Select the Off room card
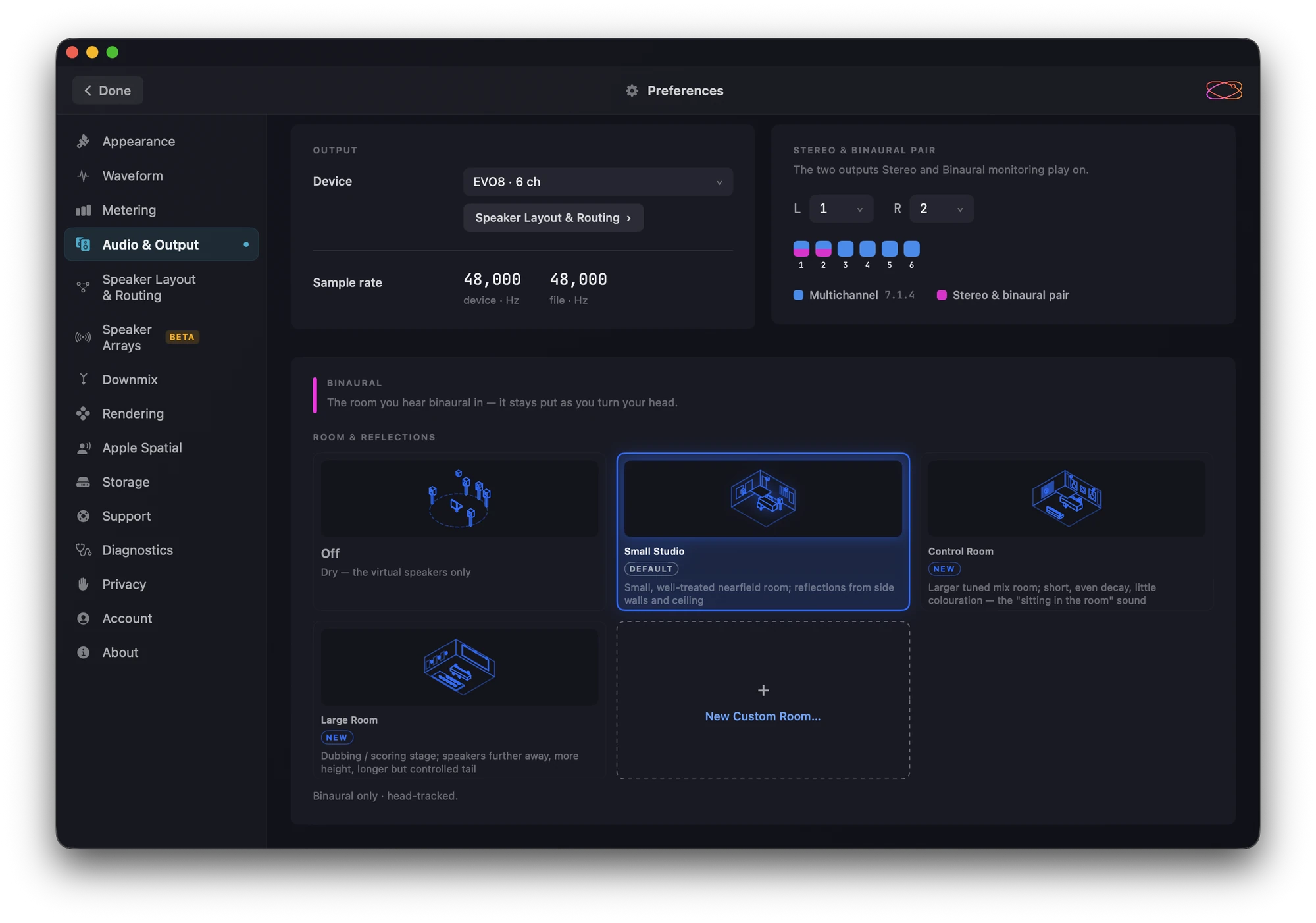The image size is (1316, 923). pyautogui.click(x=459, y=531)
